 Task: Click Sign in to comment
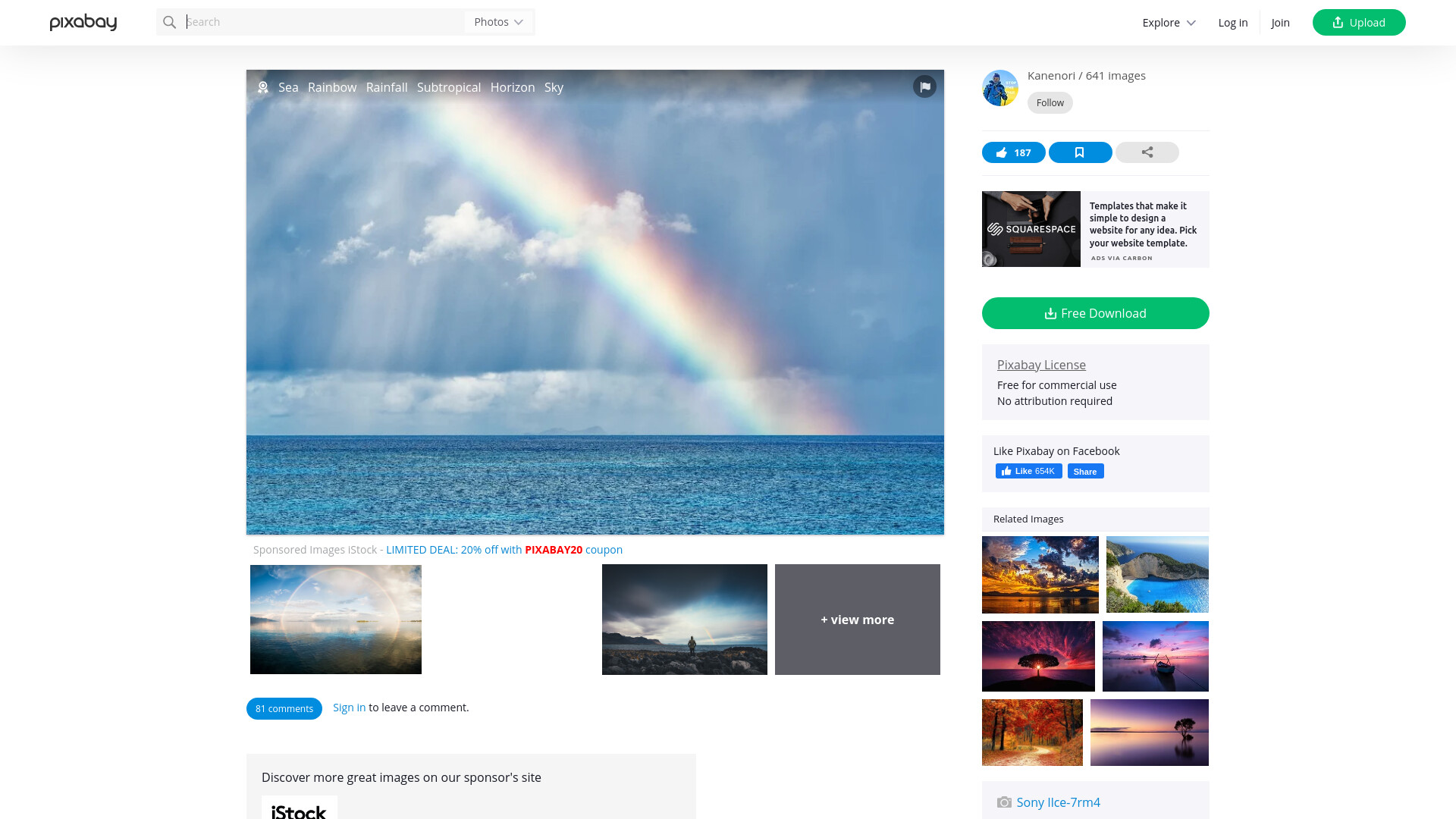(x=350, y=708)
